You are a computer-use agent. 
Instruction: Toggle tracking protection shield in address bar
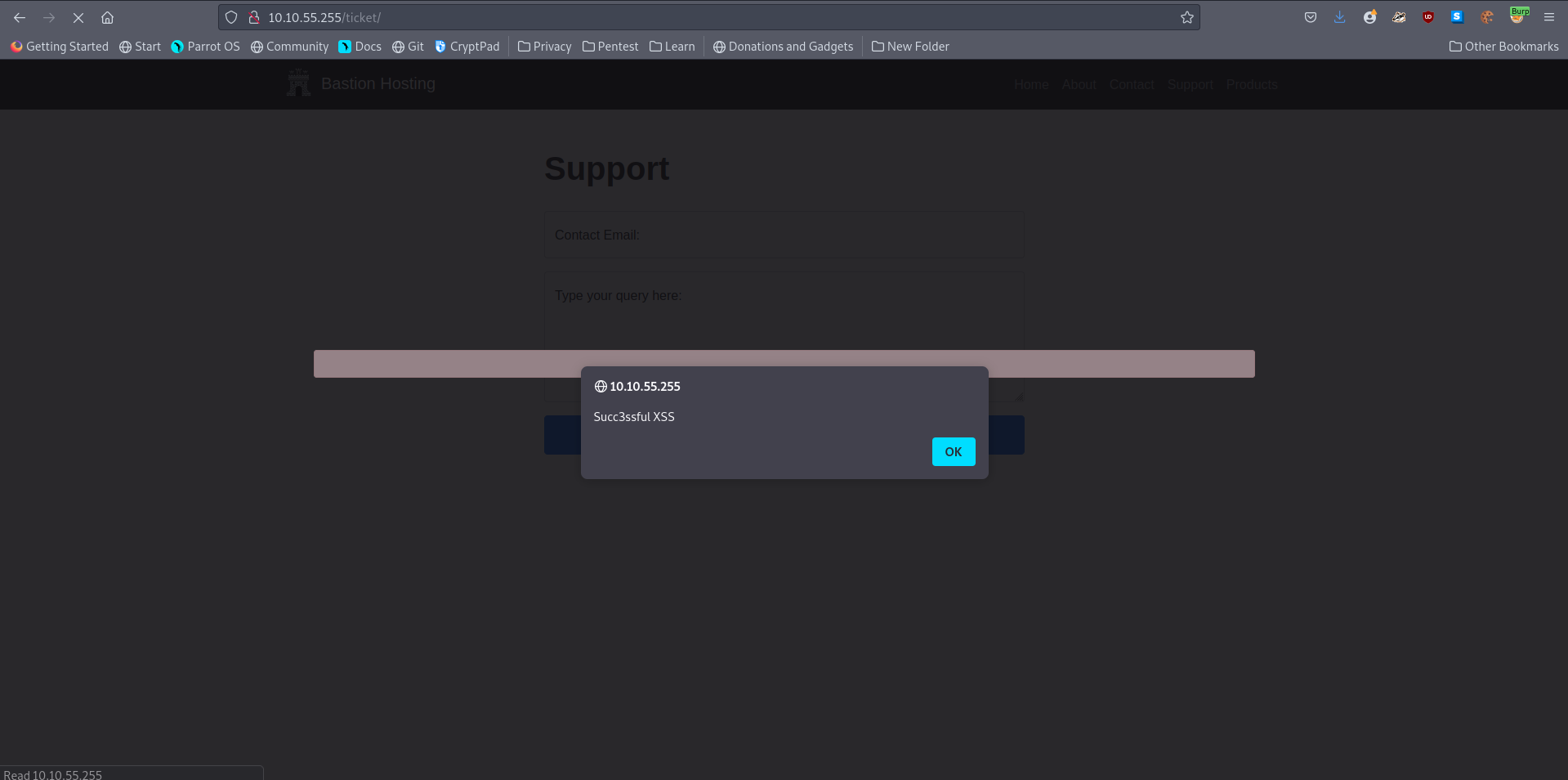point(231,17)
